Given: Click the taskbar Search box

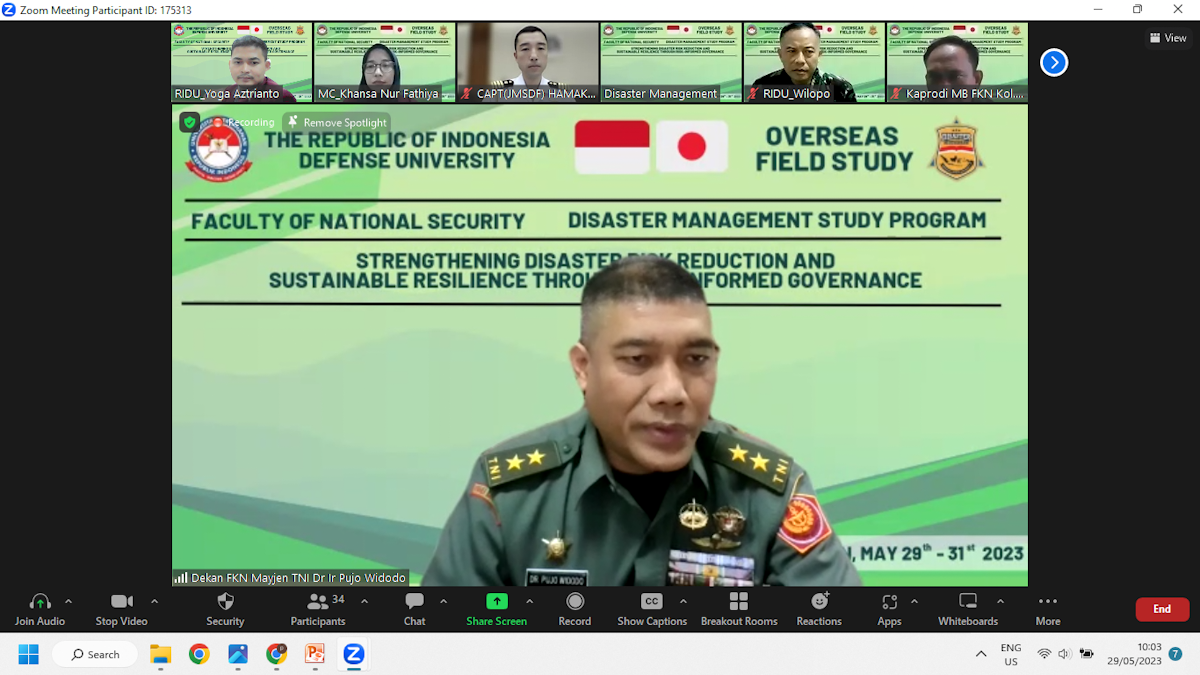Looking at the screenshot, I should (x=95, y=654).
